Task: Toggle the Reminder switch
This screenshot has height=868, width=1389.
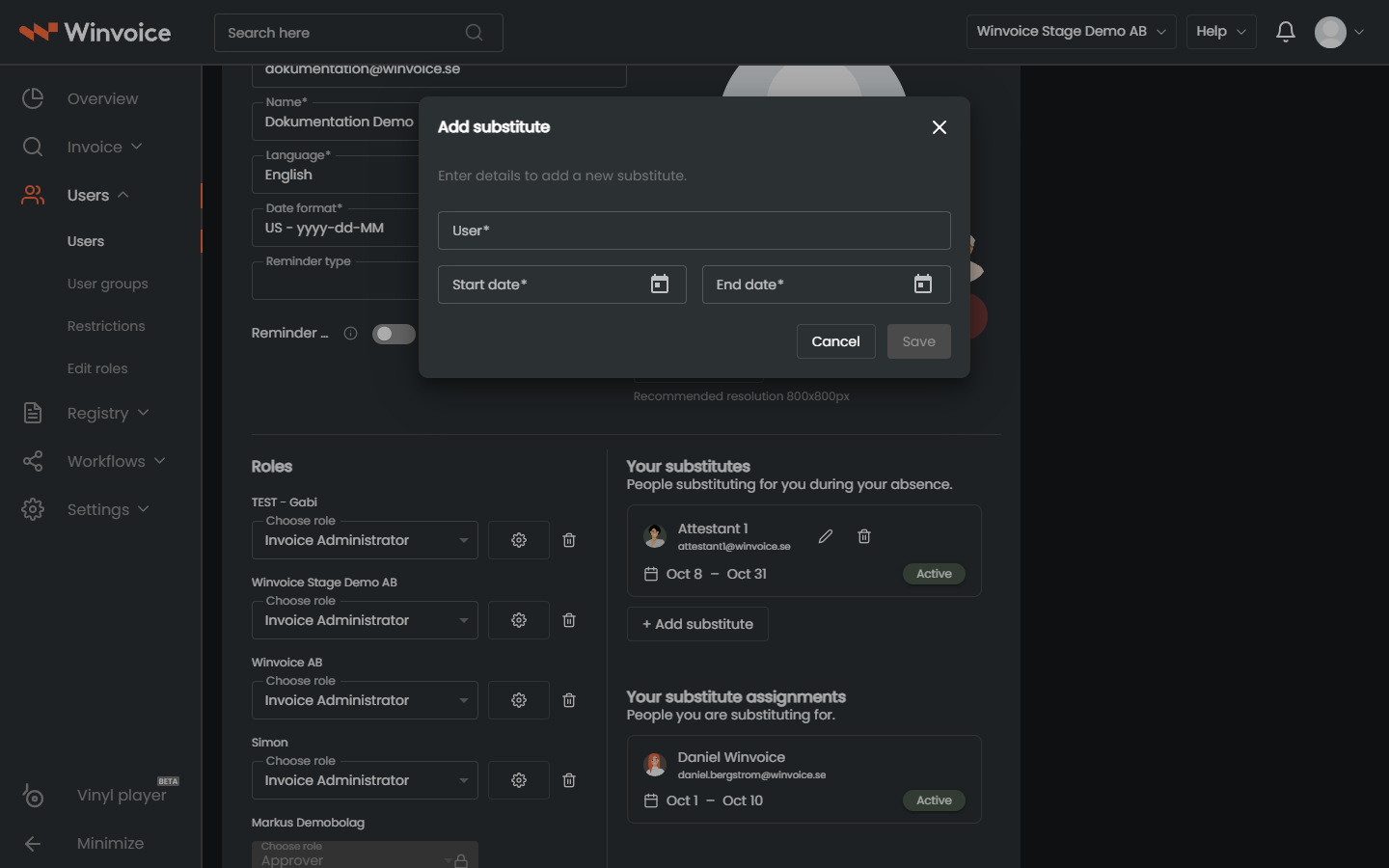Action: (x=394, y=334)
